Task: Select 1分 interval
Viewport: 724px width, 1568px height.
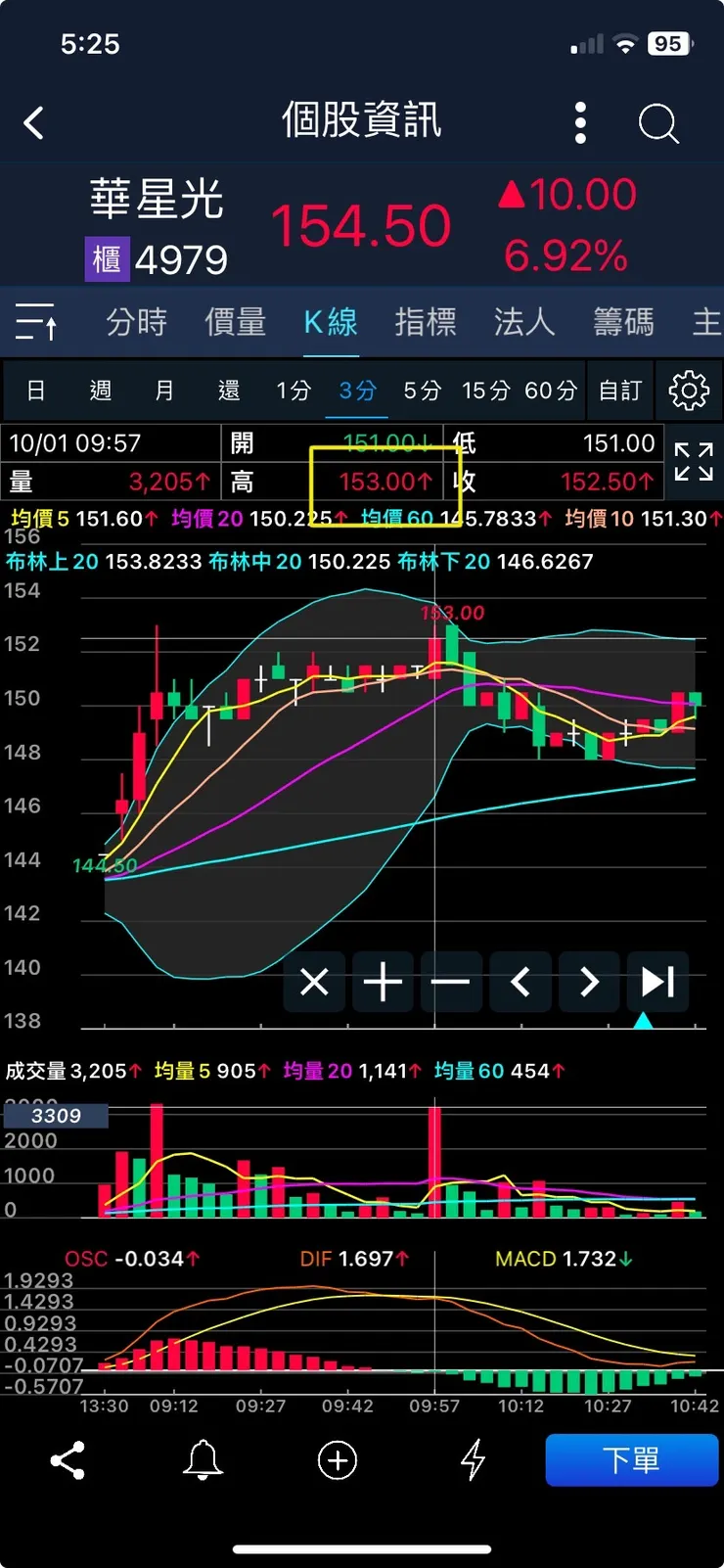Action: click(x=294, y=391)
